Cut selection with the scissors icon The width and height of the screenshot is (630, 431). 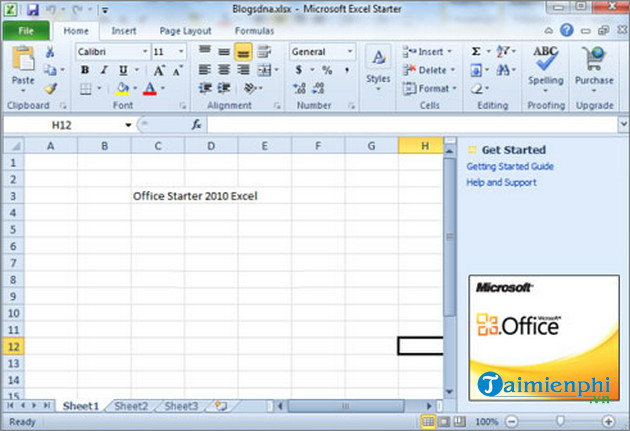point(50,52)
